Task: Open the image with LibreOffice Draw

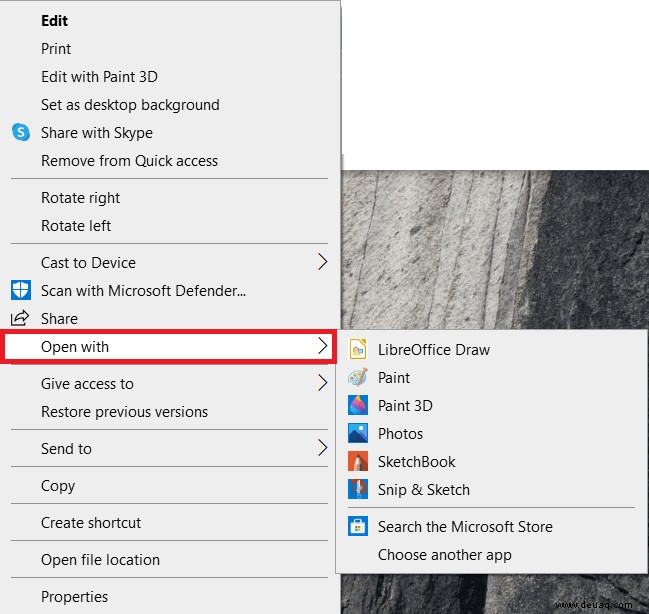Action: tap(491, 349)
